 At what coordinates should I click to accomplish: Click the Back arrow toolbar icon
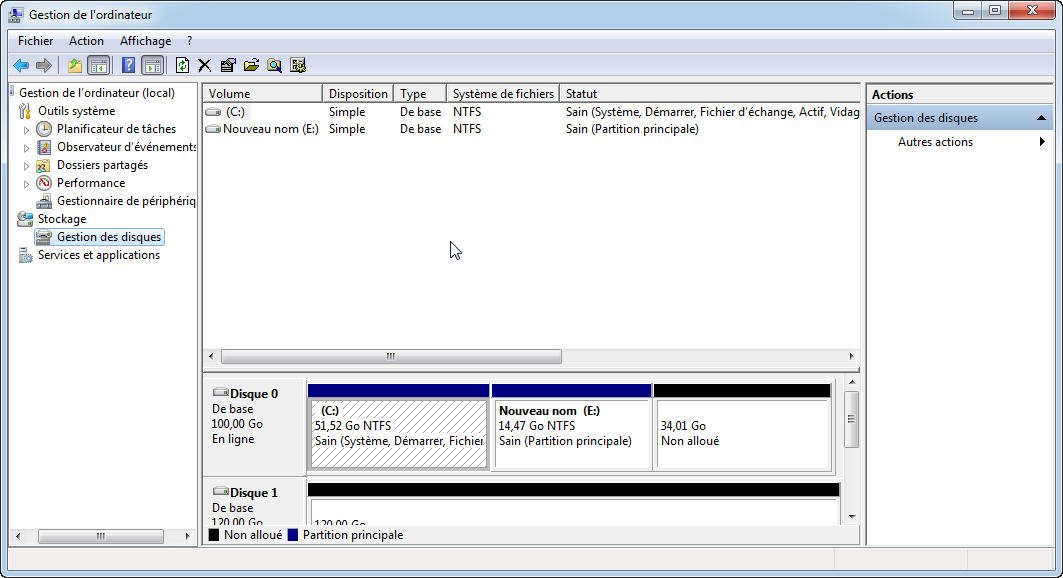coord(21,65)
